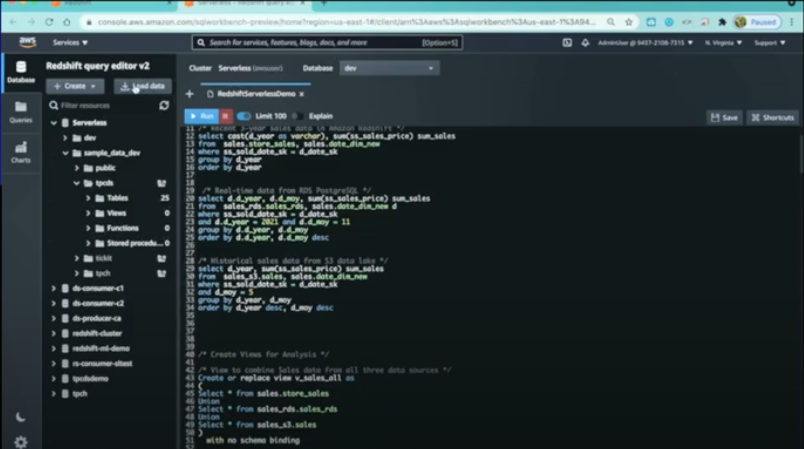Click Serverless cluster label in header

click(x=250, y=68)
